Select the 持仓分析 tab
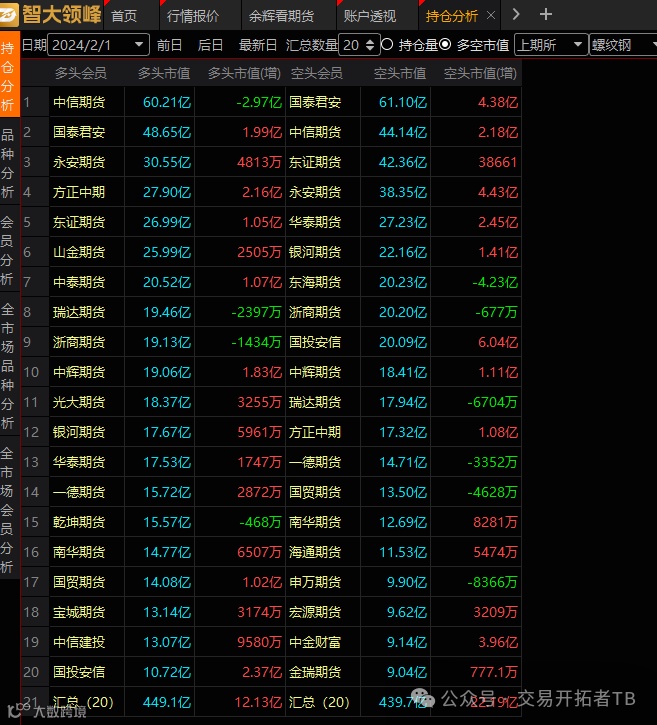This screenshot has width=657, height=725. point(451,16)
